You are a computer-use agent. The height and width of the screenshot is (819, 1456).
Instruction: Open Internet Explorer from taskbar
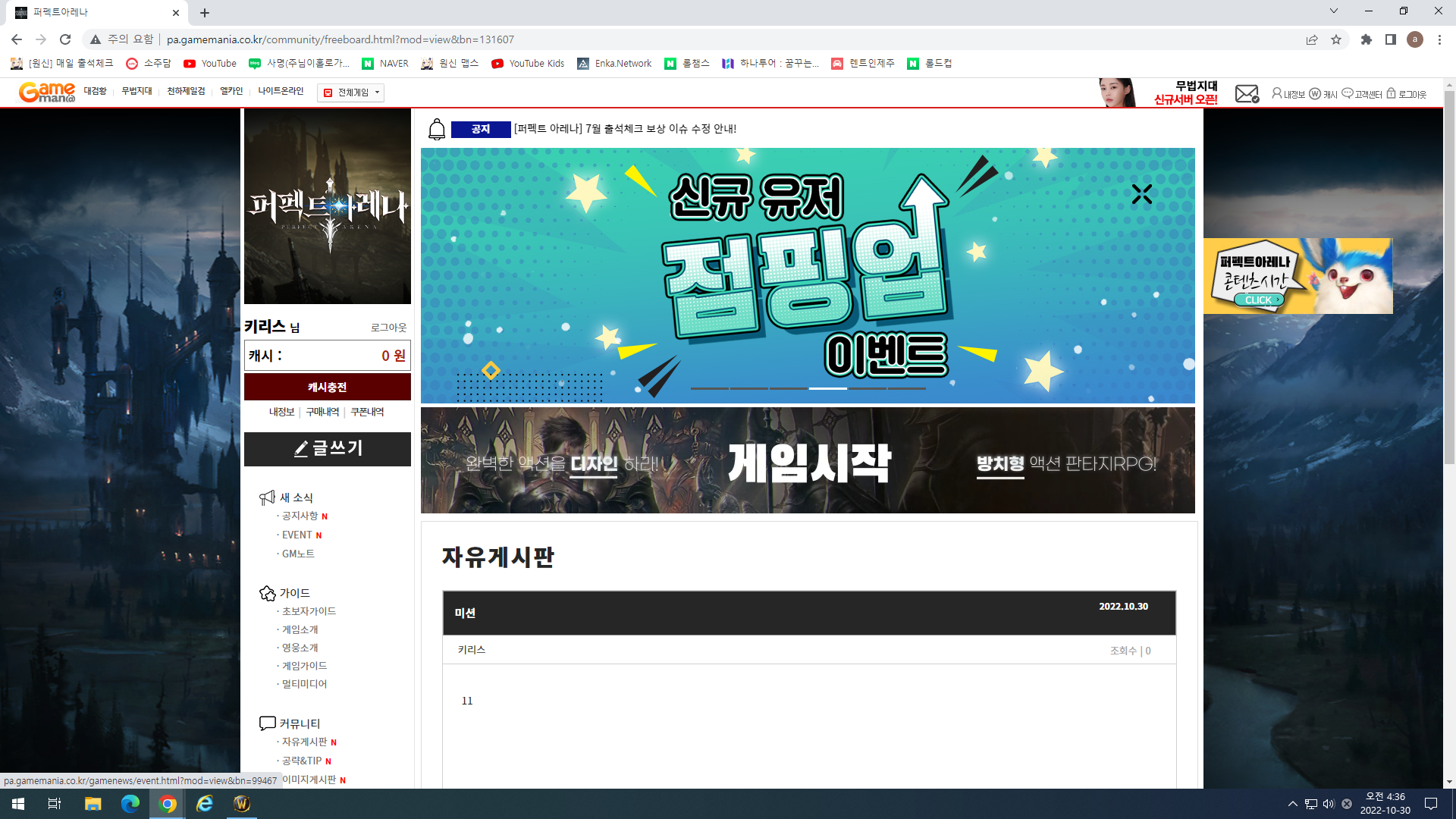click(x=205, y=804)
